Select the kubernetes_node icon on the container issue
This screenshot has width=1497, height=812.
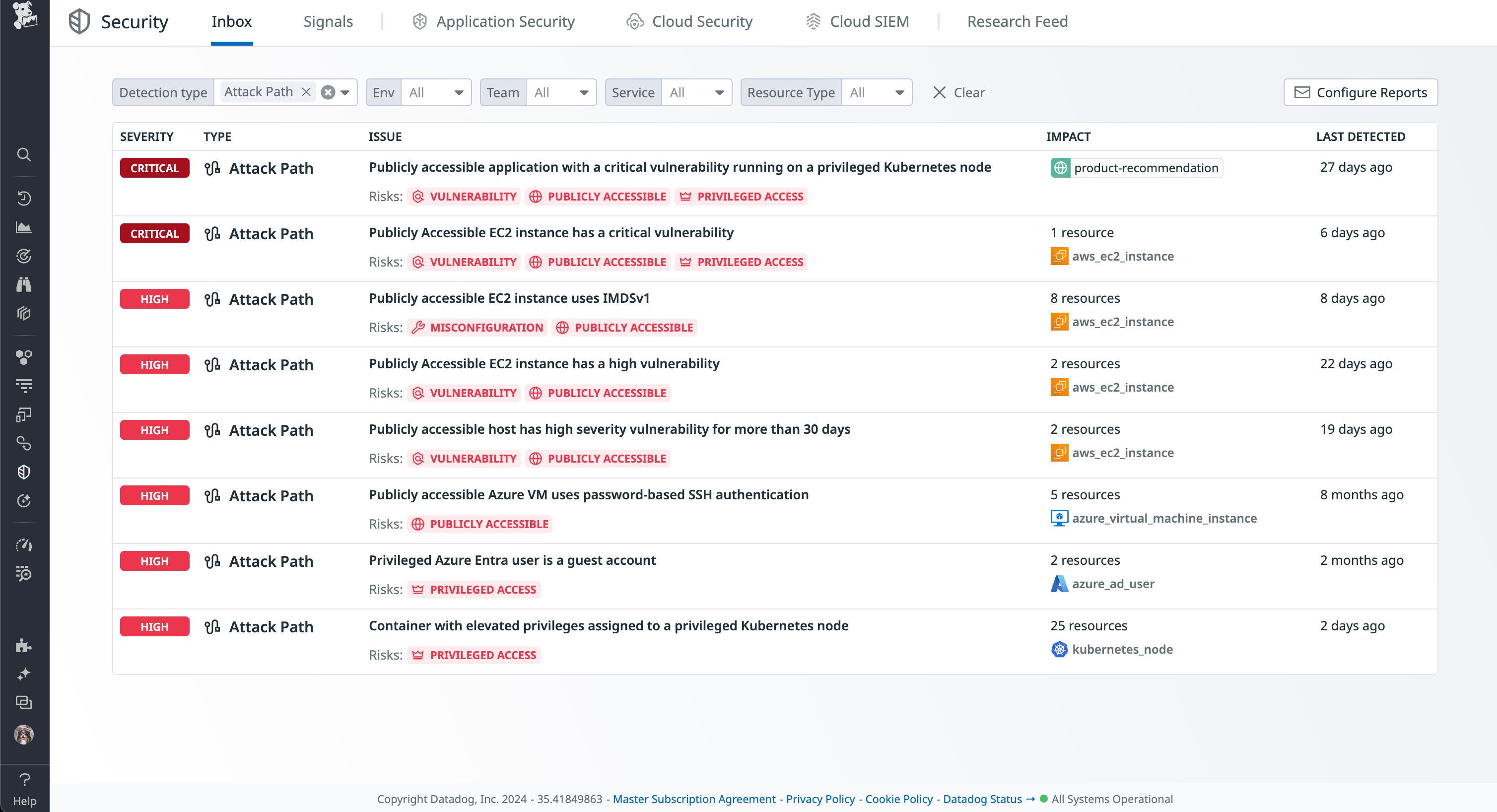tap(1060, 649)
